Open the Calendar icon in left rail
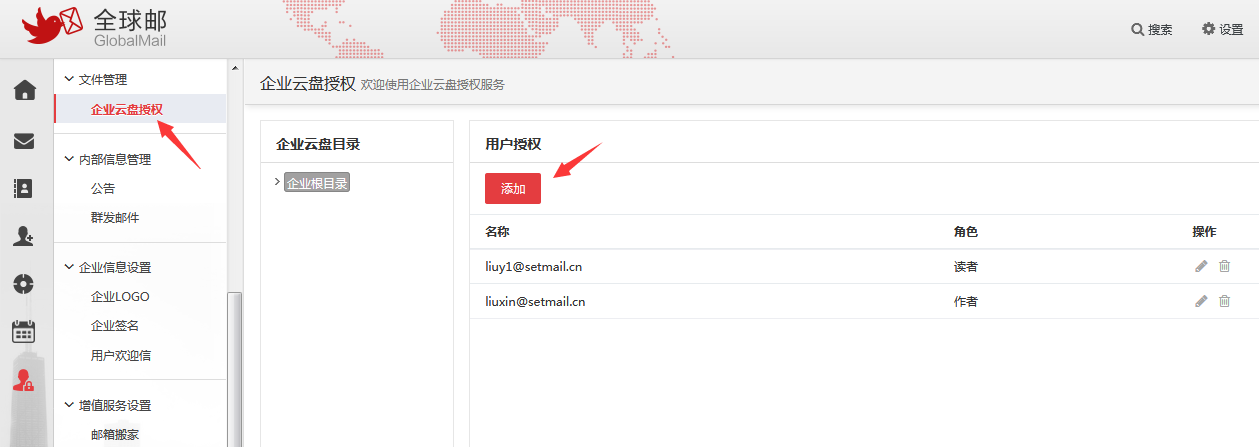Viewport: 1259px width, 447px height. 24,331
